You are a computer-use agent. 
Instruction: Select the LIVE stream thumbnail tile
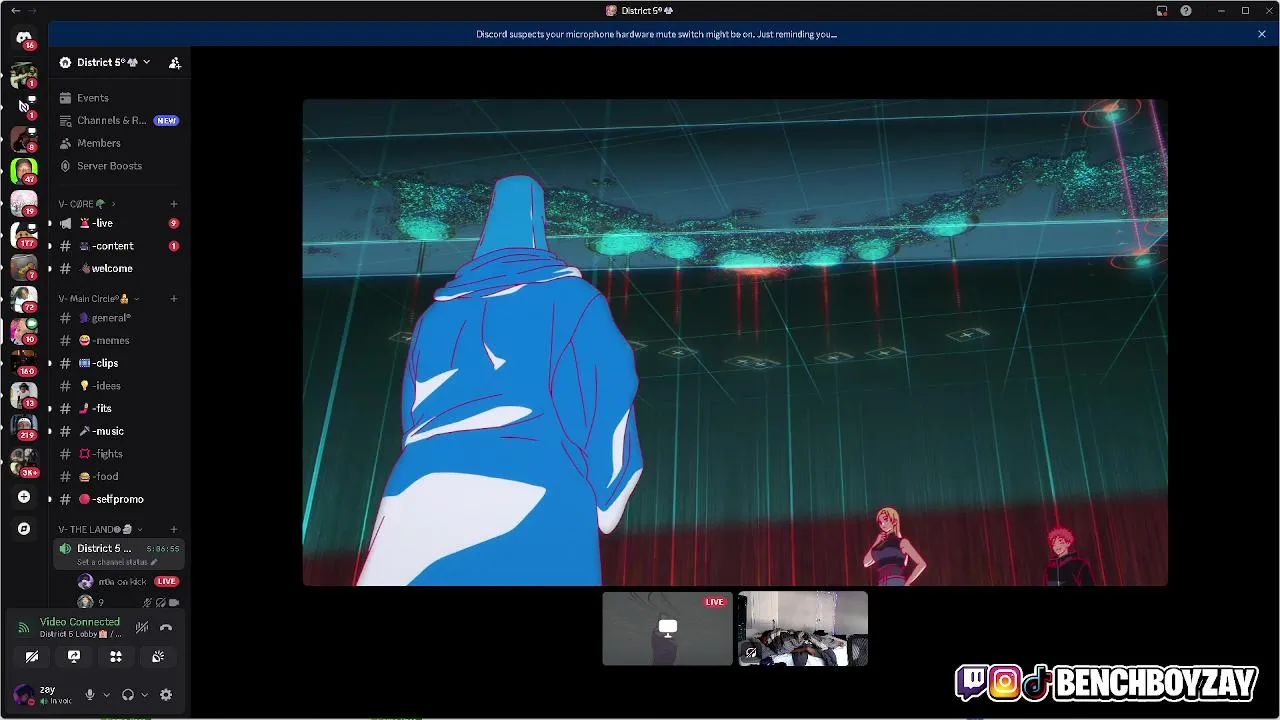667,629
